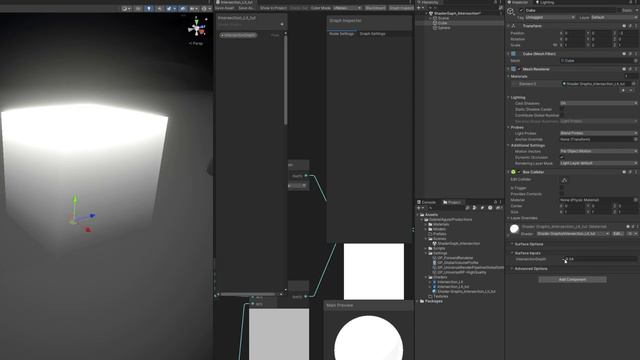640x360 pixels.
Task: Switch to the Lighting tab
Action: [x=544, y=2]
